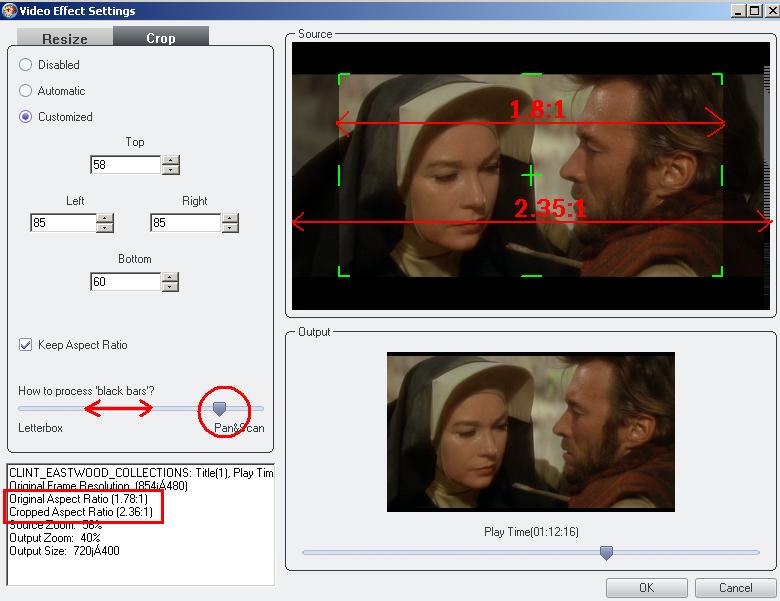Toggle the Keep Aspect Ratio checkbox

point(26,345)
